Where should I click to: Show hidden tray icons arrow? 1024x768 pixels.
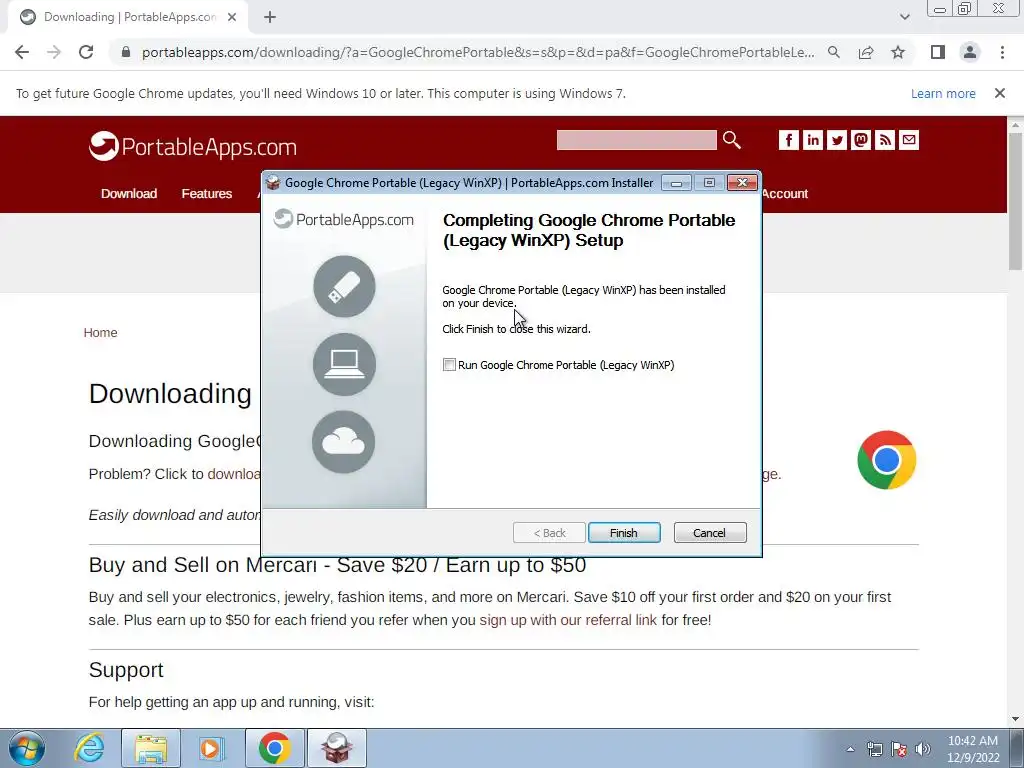(850, 749)
